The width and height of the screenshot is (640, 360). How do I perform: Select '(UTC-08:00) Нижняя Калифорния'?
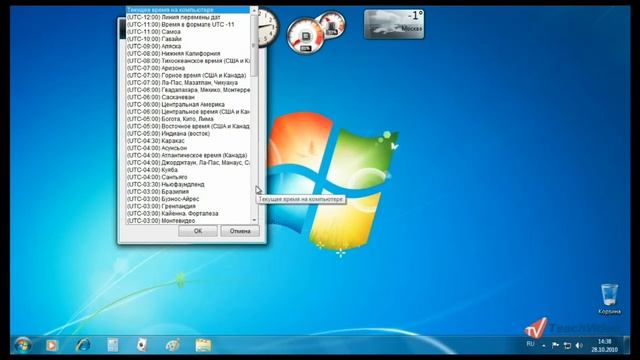click(x=188, y=53)
